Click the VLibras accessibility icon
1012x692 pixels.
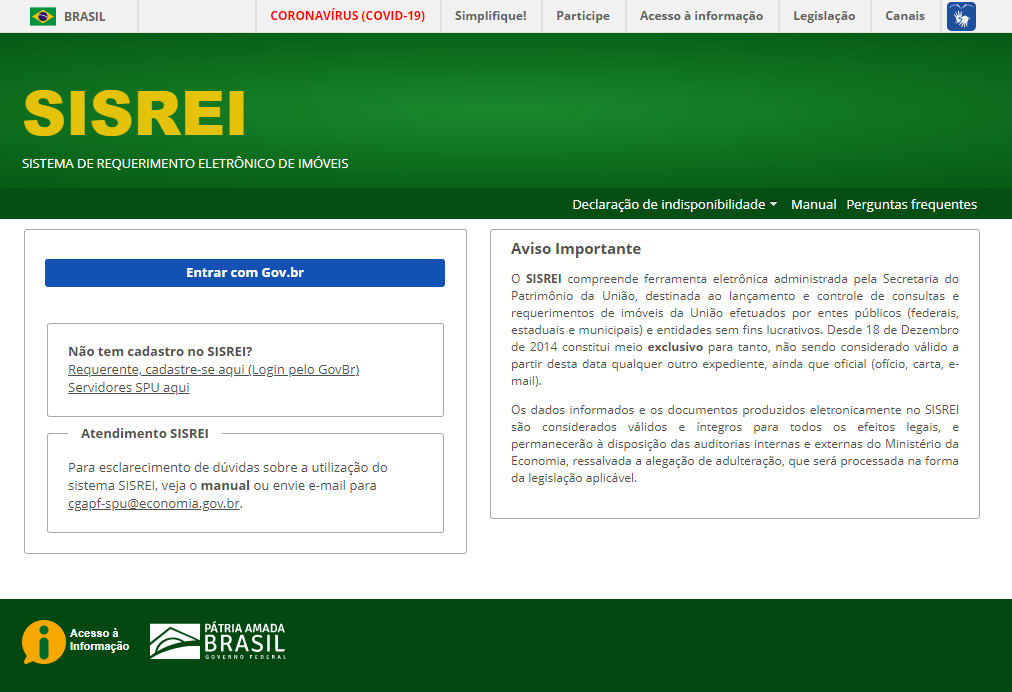click(961, 16)
